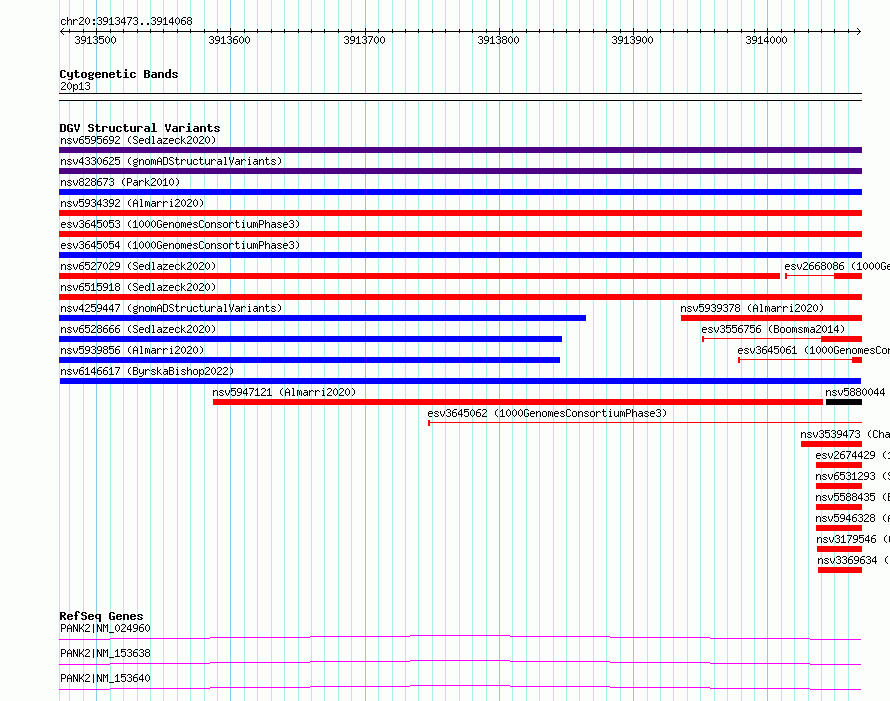Image resolution: width=890 pixels, height=701 pixels.
Task: Open the nsv5880044 variant label
Action: (855, 392)
